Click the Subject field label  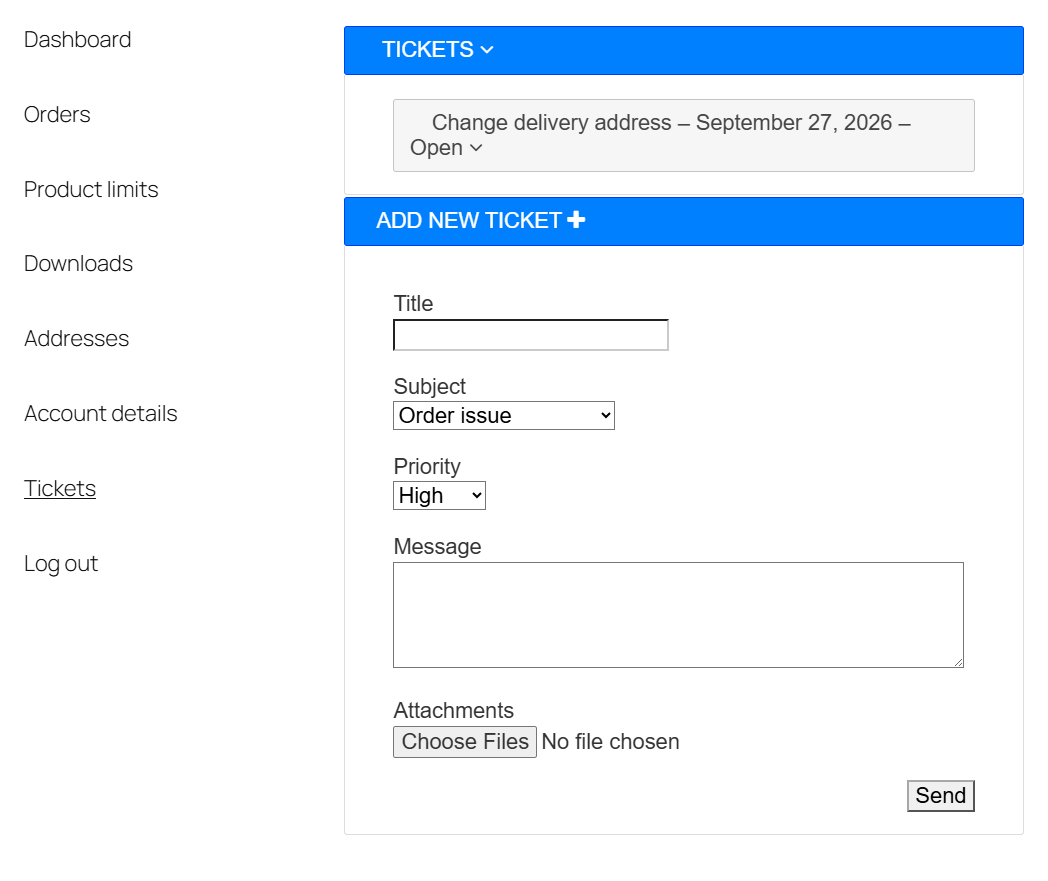click(x=430, y=386)
